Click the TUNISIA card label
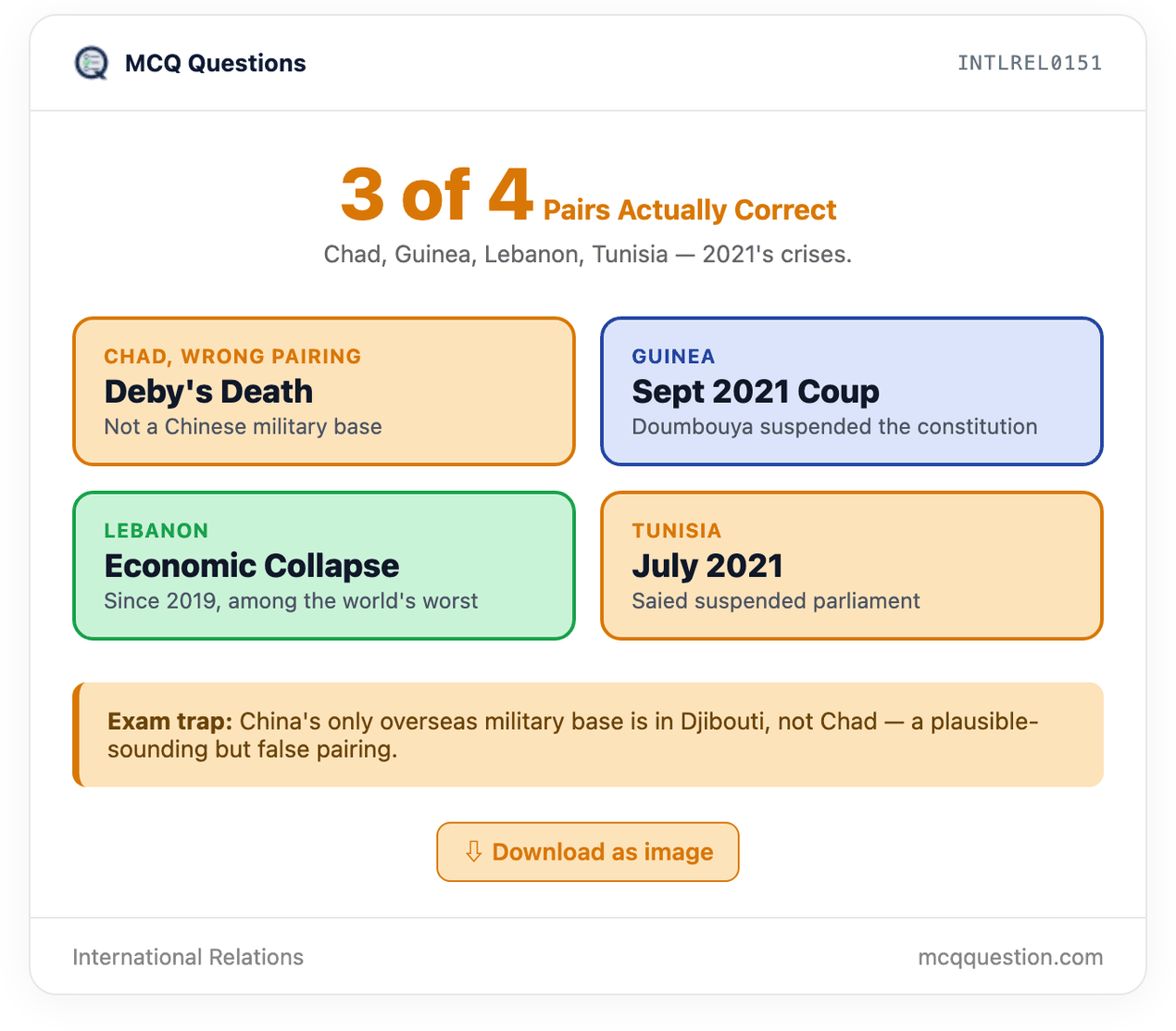Screen dimensions: 1176x1031 tap(677, 531)
